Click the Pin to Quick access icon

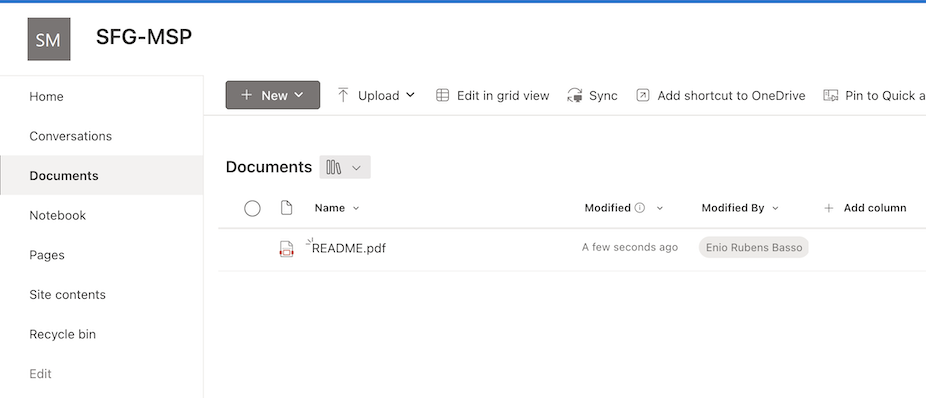(830, 95)
